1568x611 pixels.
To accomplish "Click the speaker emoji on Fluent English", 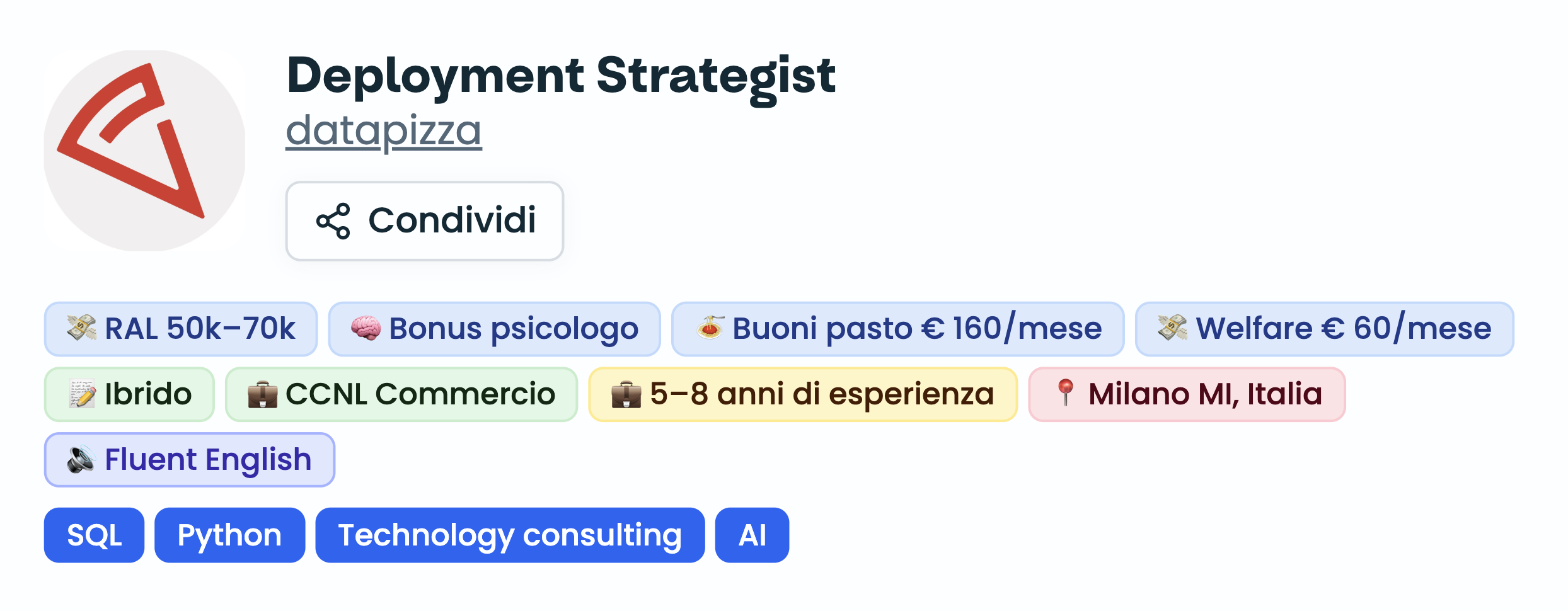I will [x=82, y=459].
